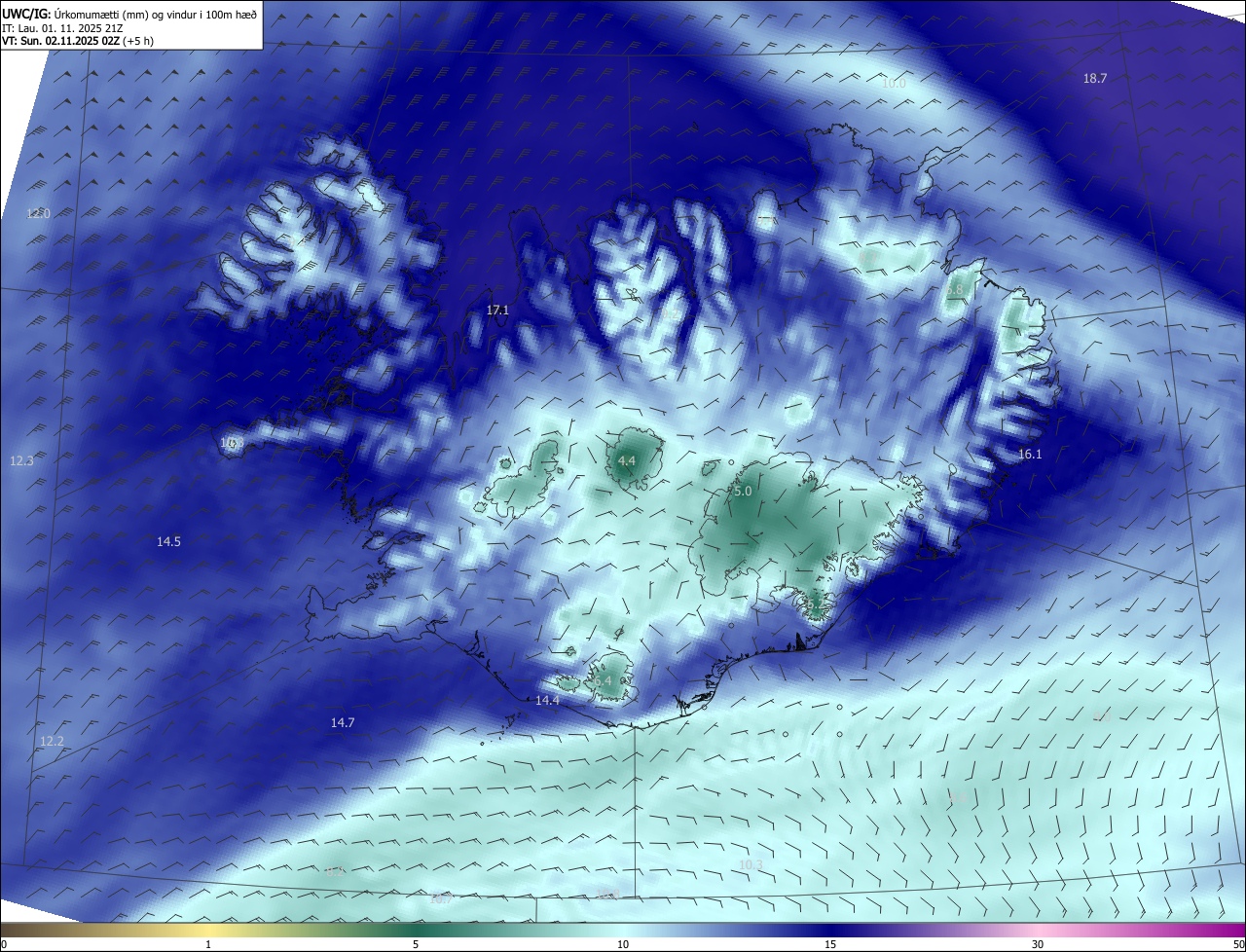Click the 5 tick on the color scale

pos(416,944)
